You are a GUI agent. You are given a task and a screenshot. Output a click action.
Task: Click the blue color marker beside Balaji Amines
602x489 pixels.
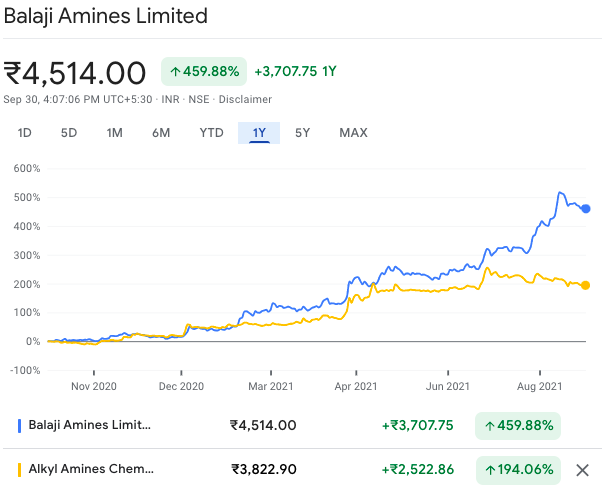[19, 426]
